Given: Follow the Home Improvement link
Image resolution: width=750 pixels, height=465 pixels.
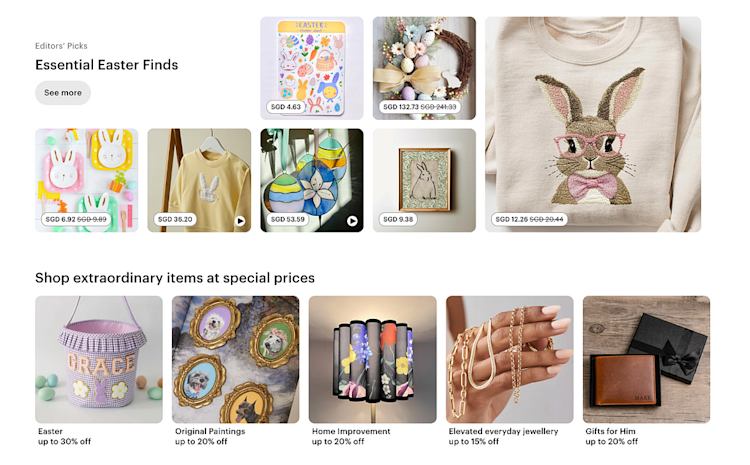Looking at the screenshot, I should (351, 431).
